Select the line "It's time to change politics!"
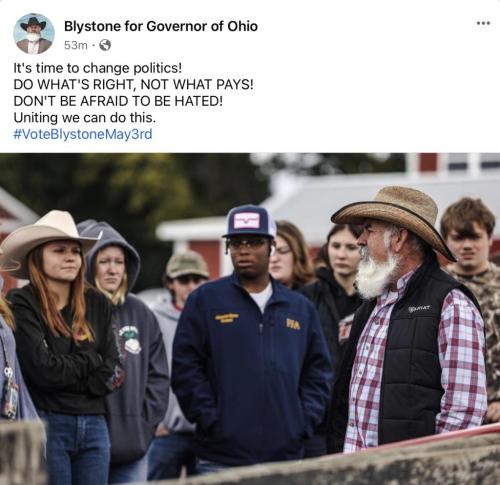 point(98,68)
